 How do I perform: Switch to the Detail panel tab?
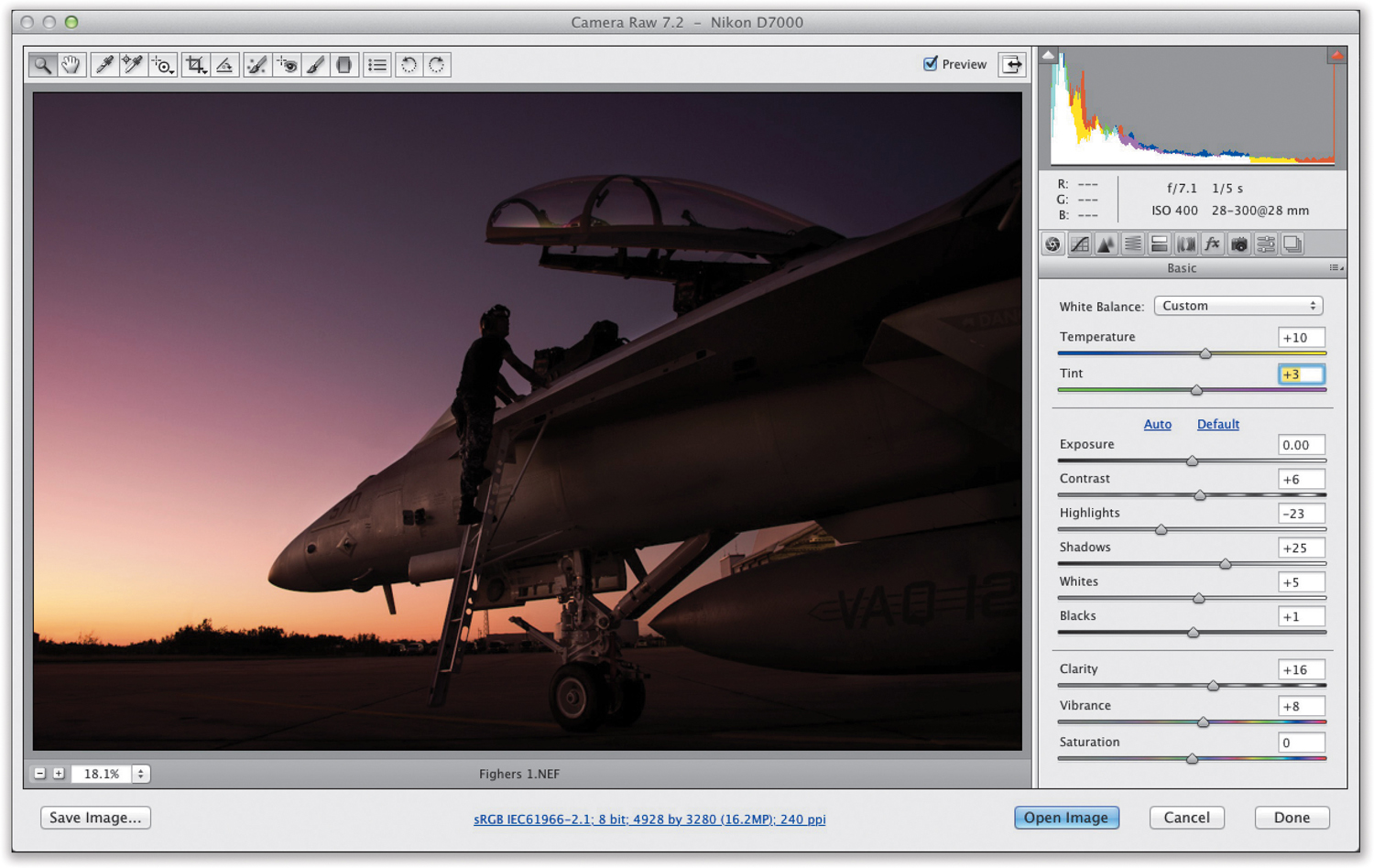[x=1107, y=244]
